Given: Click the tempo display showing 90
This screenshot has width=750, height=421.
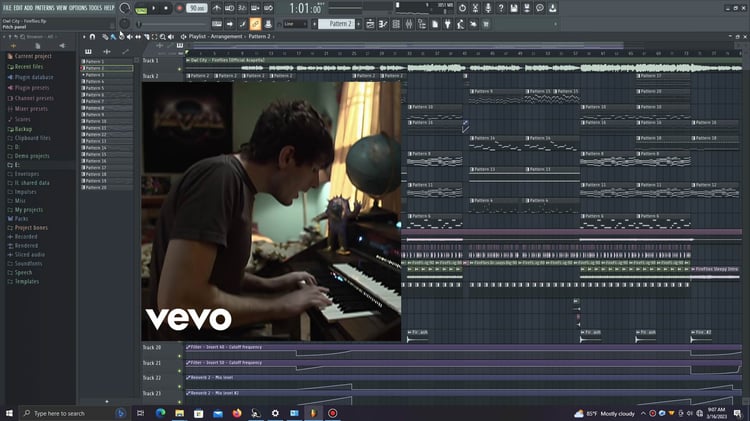Looking at the screenshot, I should (196, 8).
